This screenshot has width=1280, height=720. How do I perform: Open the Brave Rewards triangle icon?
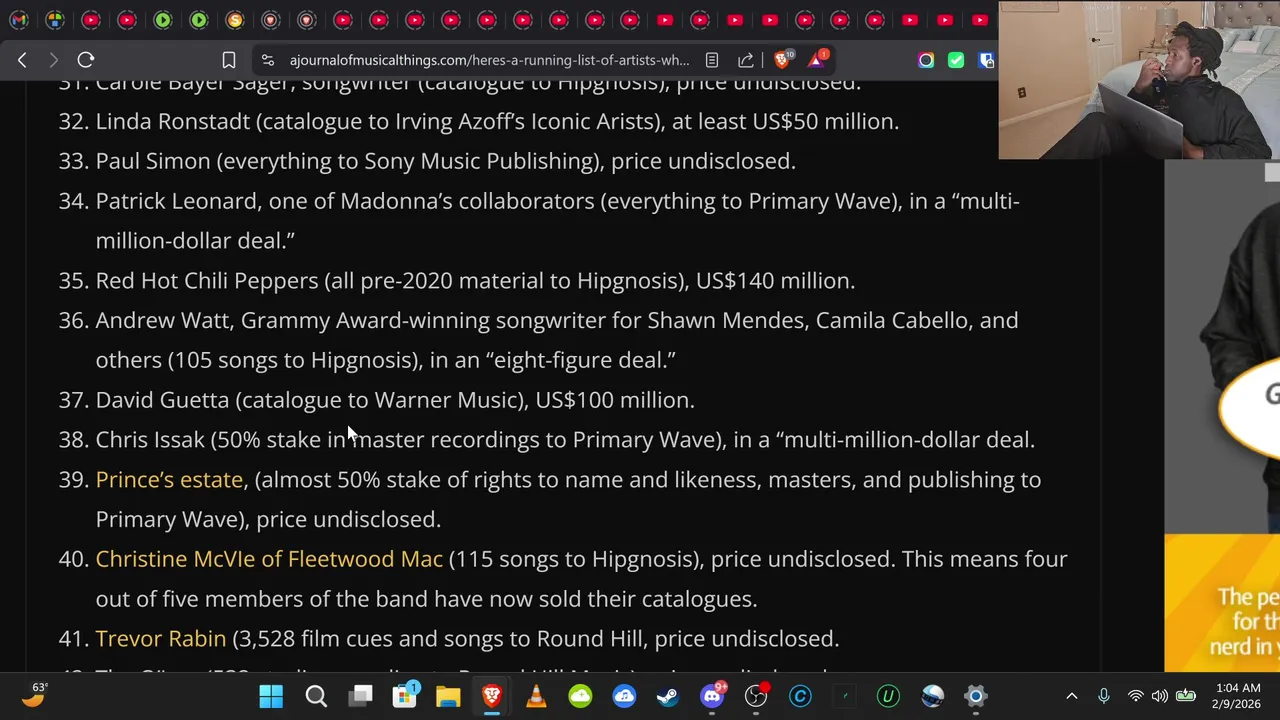click(x=817, y=59)
